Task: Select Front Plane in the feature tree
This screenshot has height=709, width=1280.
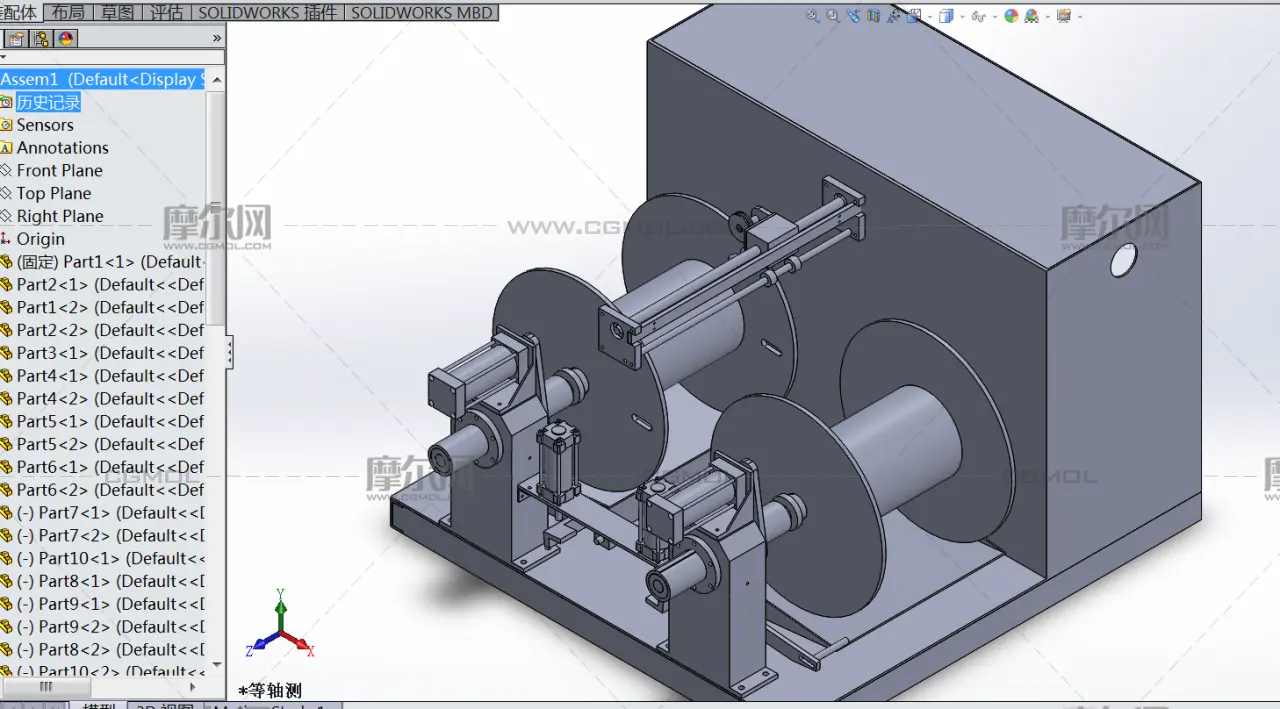Action: [59, 170]
